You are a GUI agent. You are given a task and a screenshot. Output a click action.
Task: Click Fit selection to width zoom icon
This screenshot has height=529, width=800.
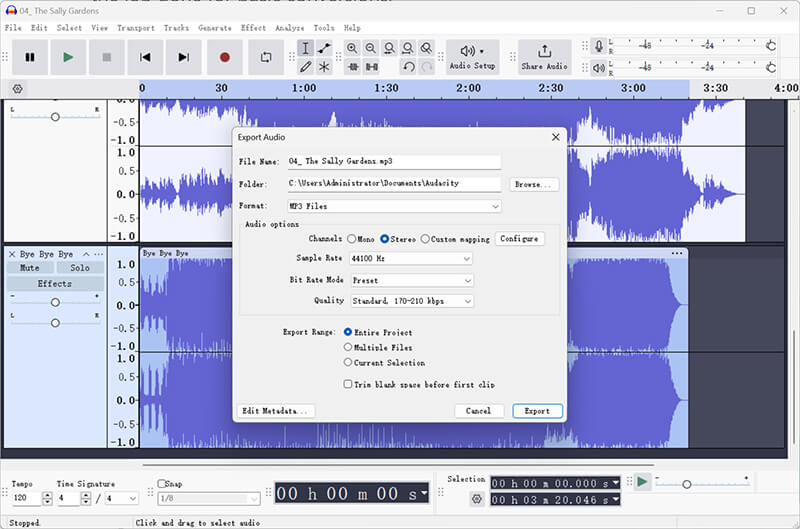click(x=389, y=48)
